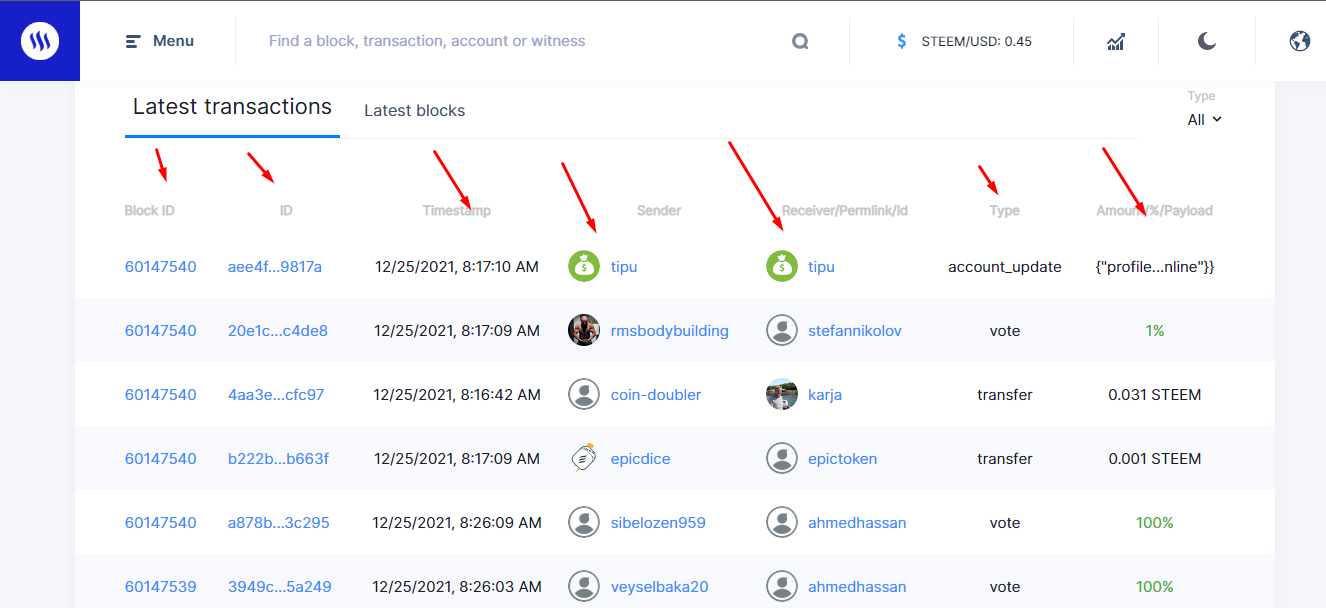Open transaction aee4f...9817a
Screen dimensions: 1326x608
[275, 267]
